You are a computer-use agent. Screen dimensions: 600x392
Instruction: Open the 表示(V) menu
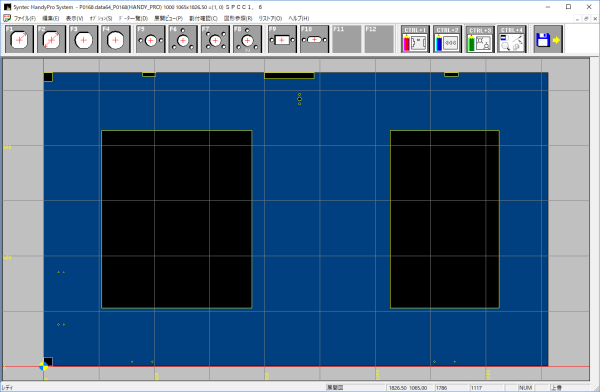(74, 18)
